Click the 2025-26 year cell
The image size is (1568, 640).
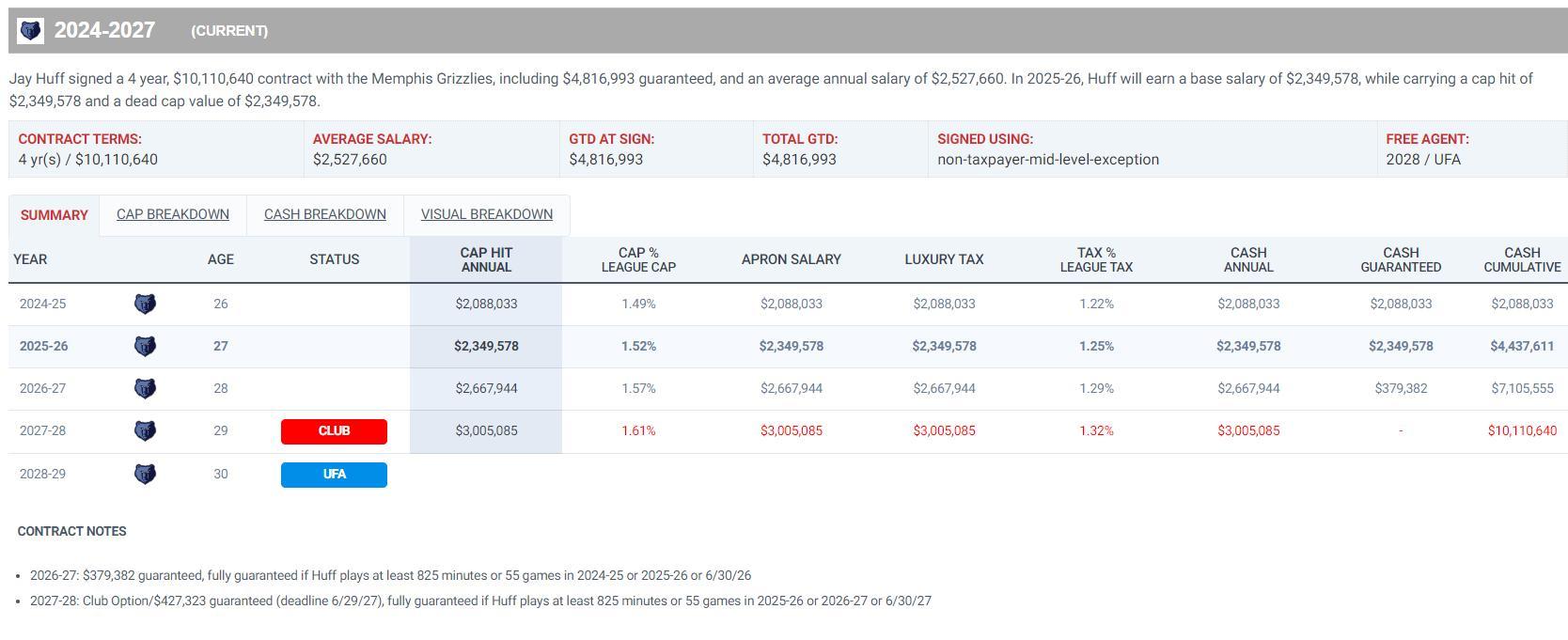[43, 346]
